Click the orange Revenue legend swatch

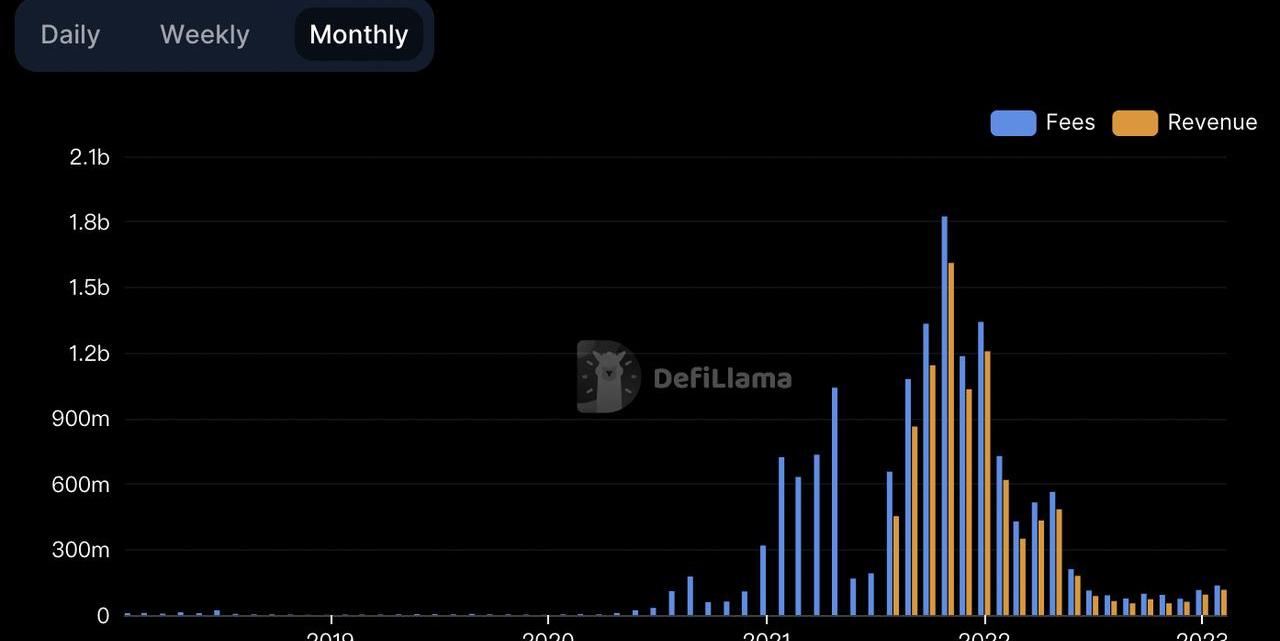point(1134,123)
